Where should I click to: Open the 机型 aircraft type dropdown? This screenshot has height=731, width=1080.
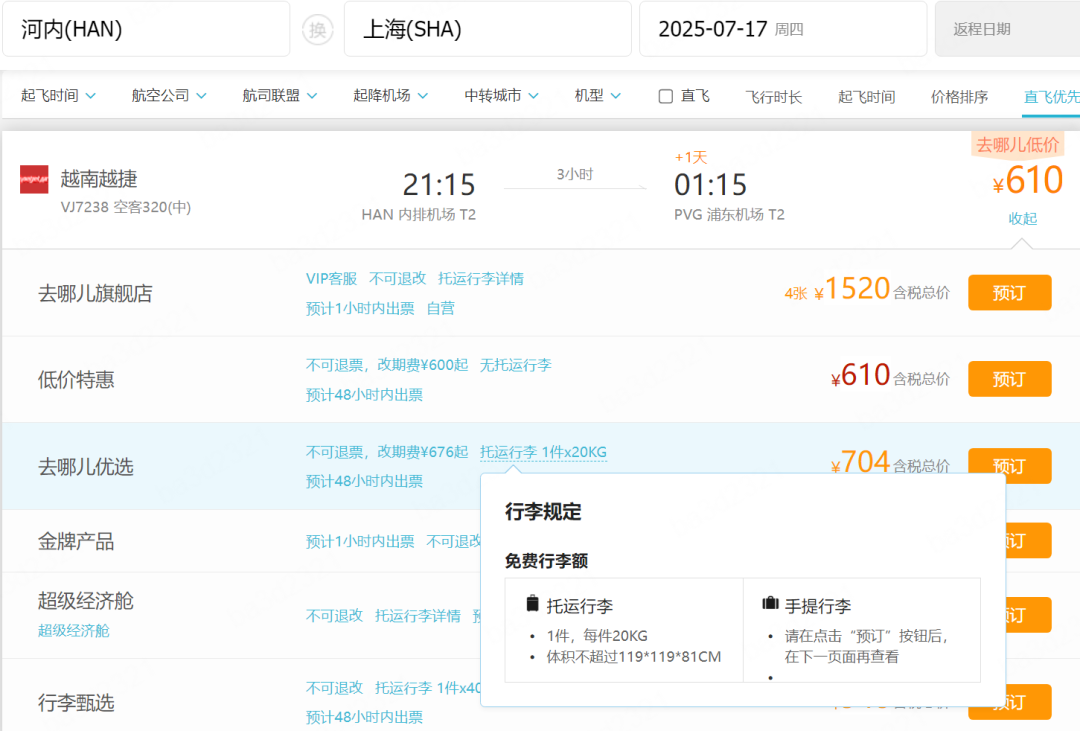(598, 96)
